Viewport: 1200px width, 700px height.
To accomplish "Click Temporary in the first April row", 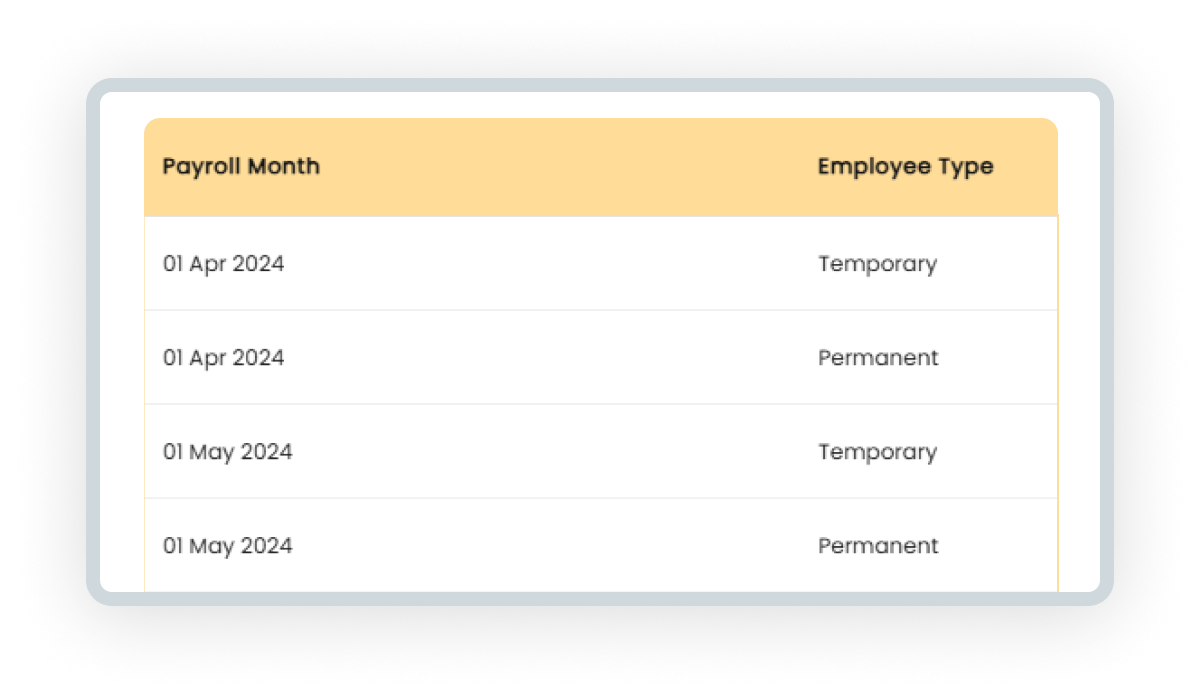I will (x=878, y=265).
